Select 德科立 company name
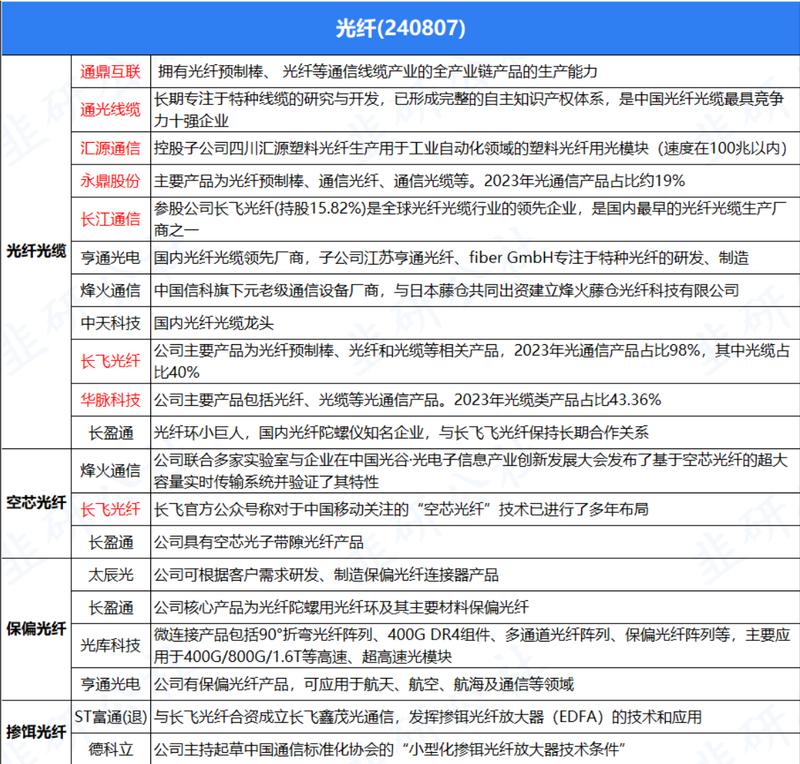The width and height of the screenshot is (800, 764). 111,749
